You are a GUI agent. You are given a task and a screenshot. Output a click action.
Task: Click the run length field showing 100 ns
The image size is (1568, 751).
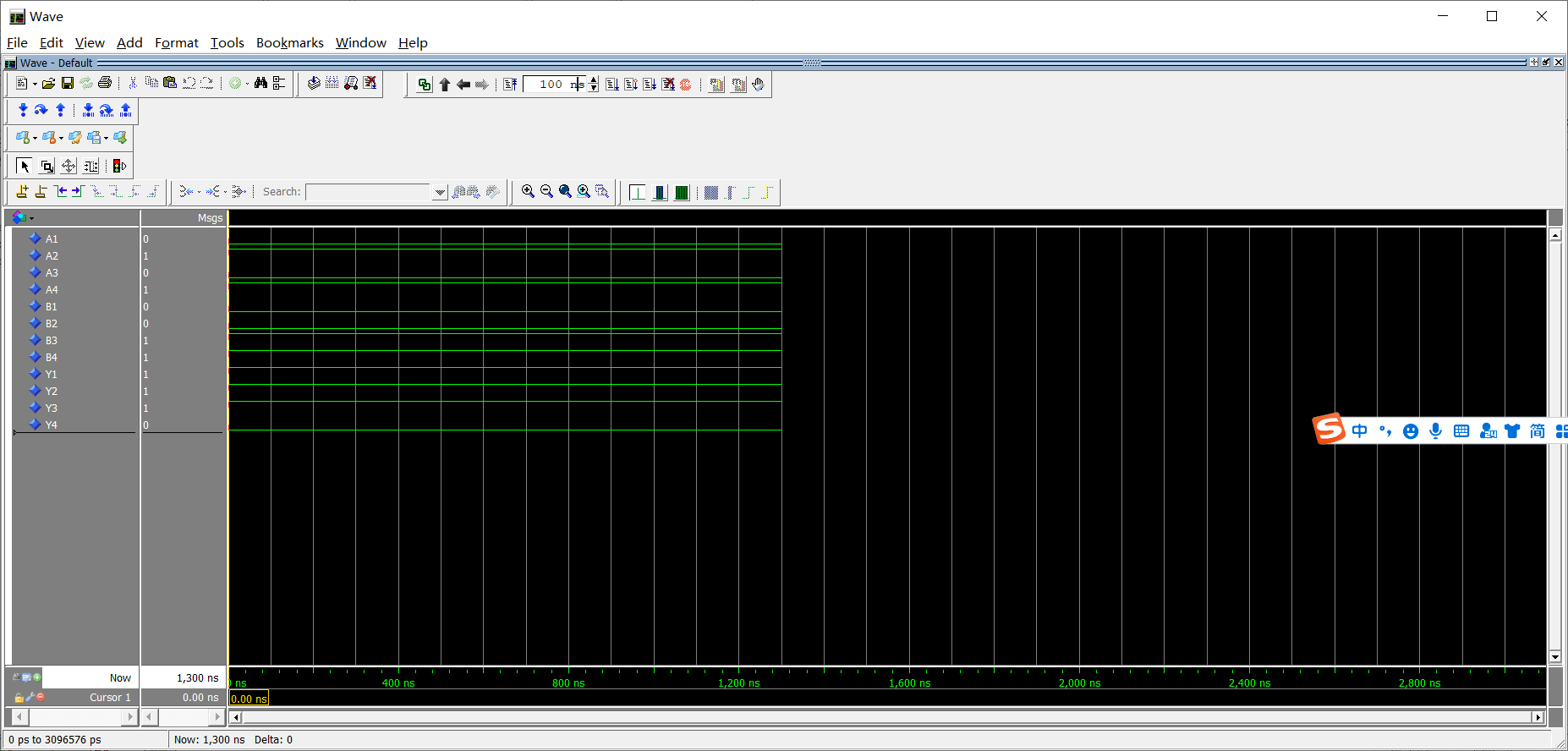pos(555,85)
